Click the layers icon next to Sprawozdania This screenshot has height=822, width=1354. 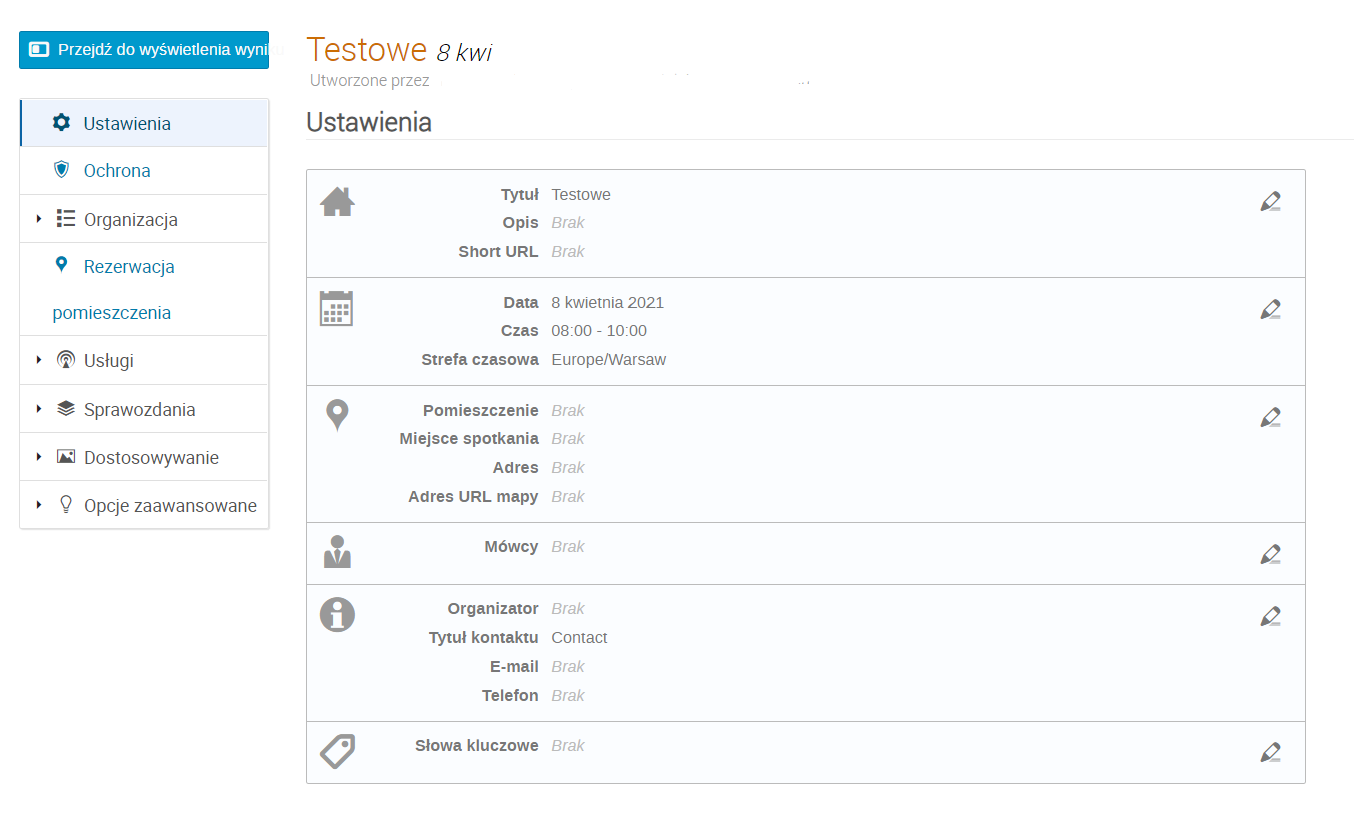pyautogui.click(x=66, y=408)
